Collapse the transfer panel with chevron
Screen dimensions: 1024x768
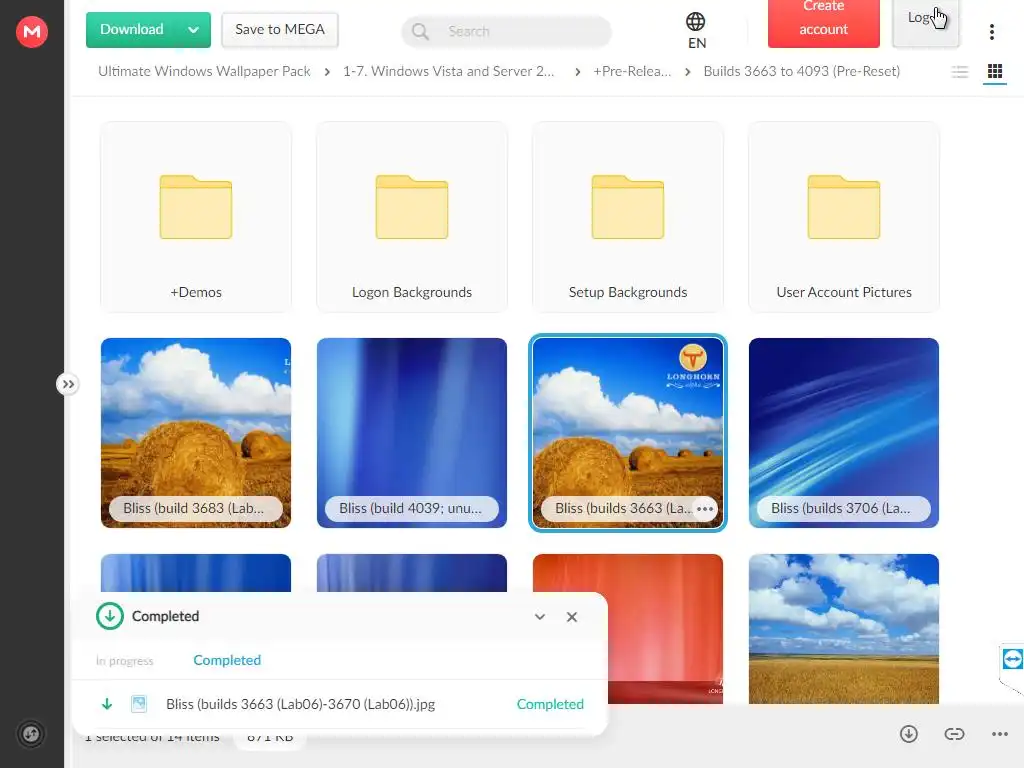(540, 616)
